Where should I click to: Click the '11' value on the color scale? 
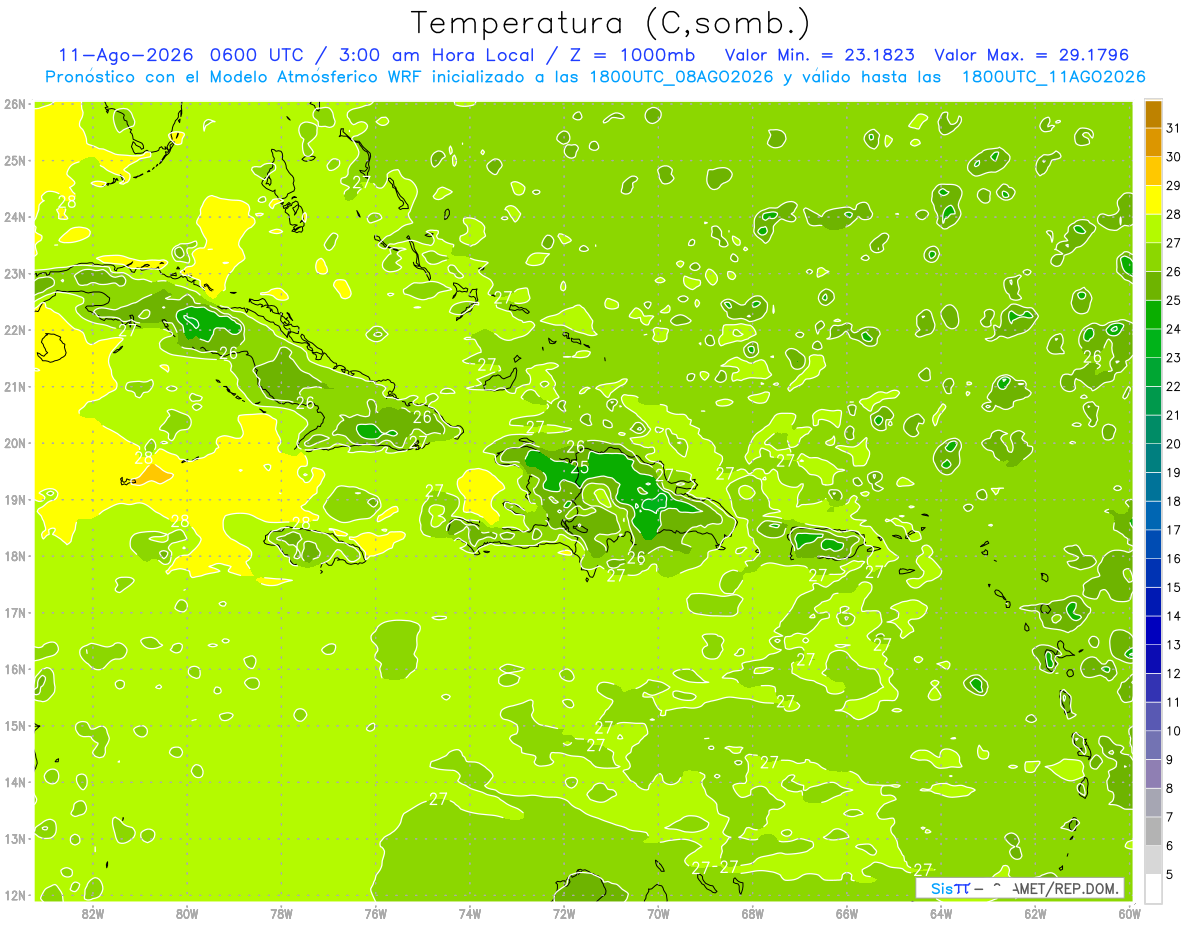click(x=1174, y=702)
